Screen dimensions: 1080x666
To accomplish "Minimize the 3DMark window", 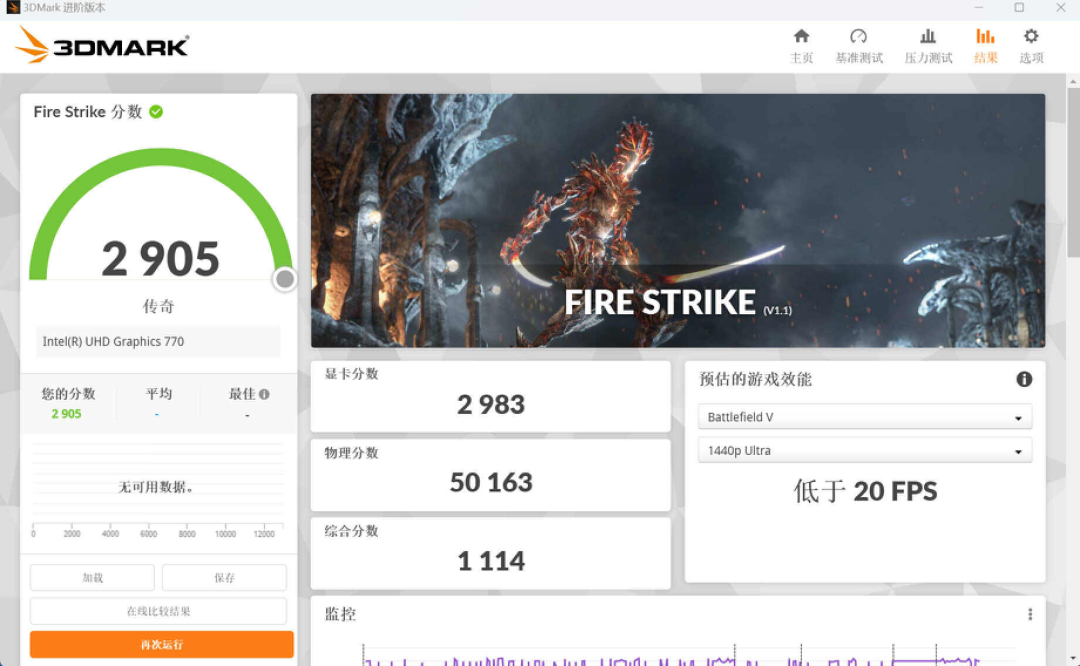I will click(978, 8).
